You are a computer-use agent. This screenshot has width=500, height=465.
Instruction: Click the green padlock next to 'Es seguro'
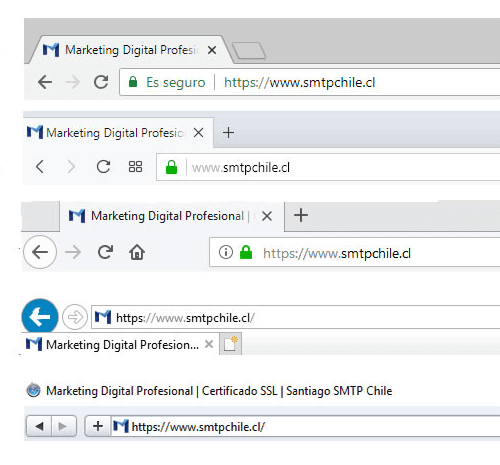(x=133, y=82)
